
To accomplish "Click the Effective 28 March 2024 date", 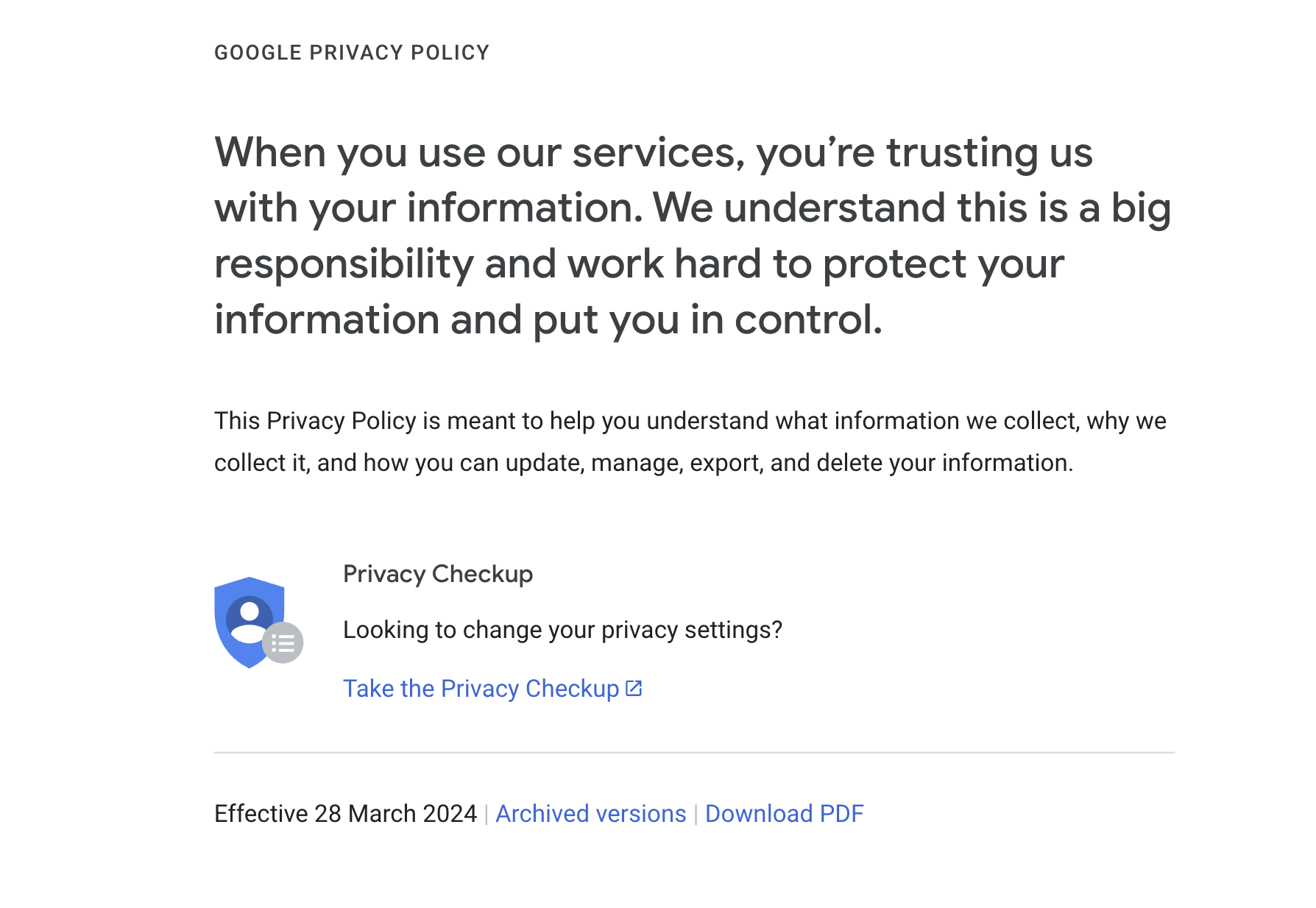I will pos(345,814).
